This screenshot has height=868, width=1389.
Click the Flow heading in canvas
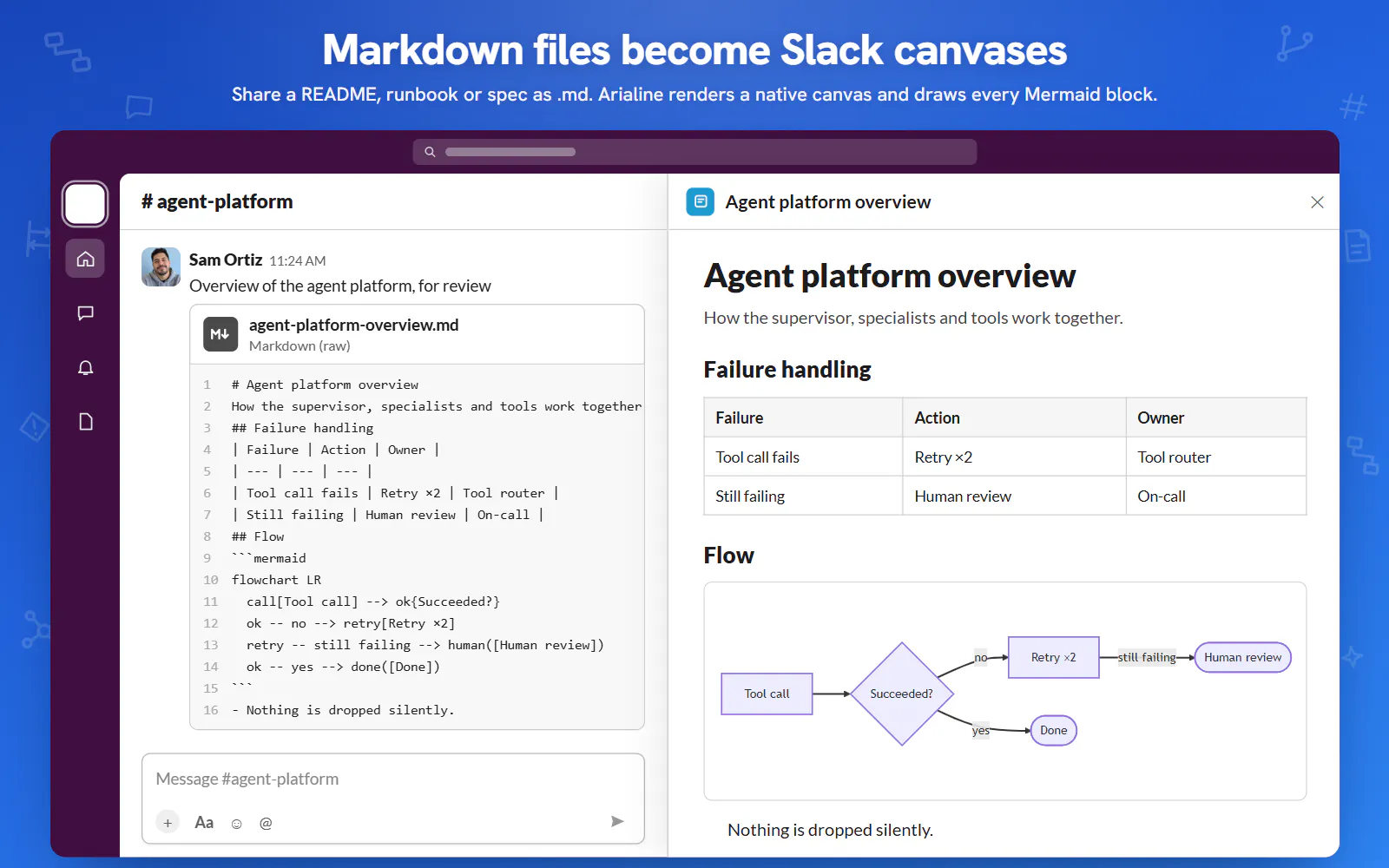tap(729, 556)
